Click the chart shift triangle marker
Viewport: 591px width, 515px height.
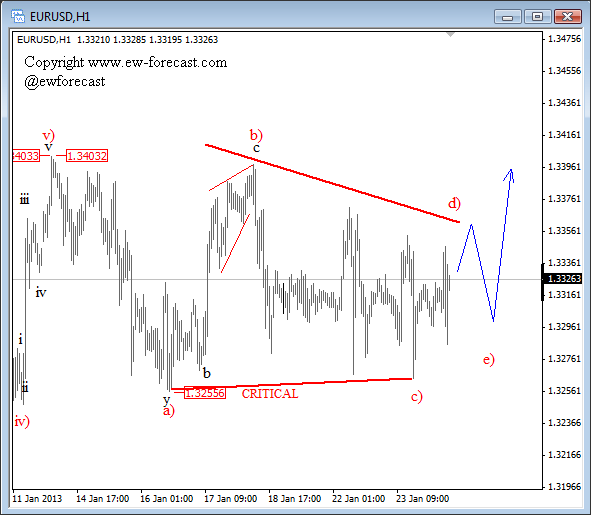[450, 35]
